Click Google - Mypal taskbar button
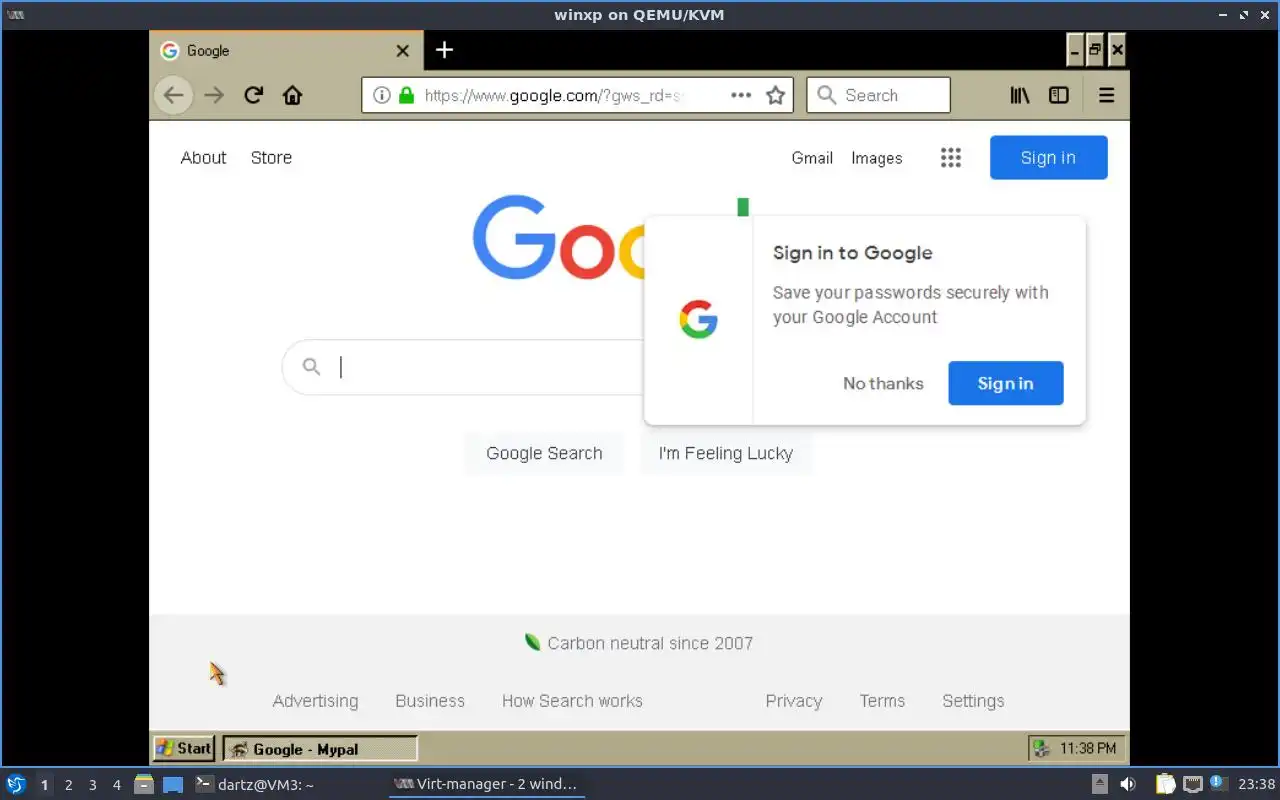The width and height of the screenshot is (1280, 800). pyautogui.click(x=320, y=749)
